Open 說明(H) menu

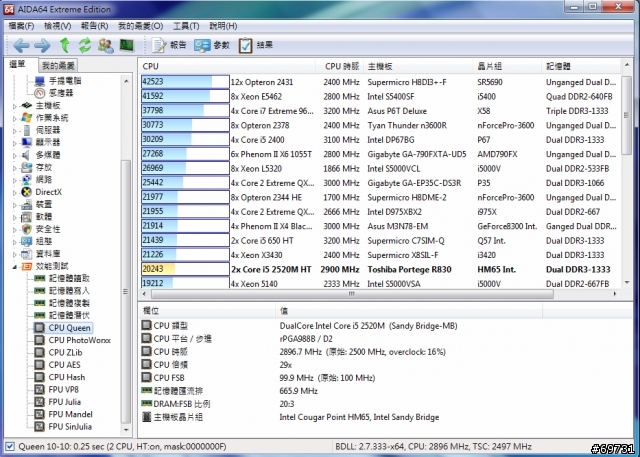223,26
